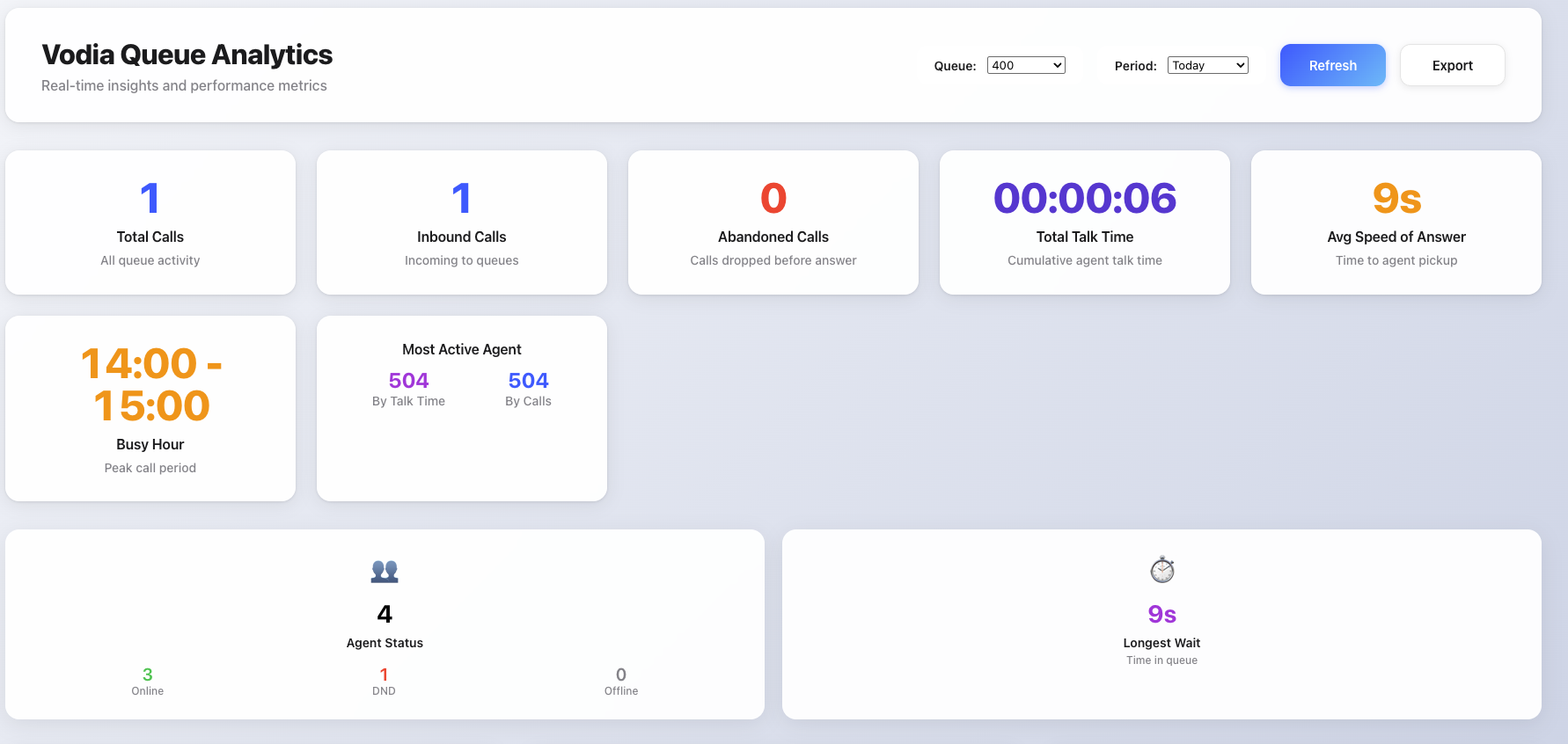Open the Queue dropdown showing 400
This screenshot has height=744, width=1568.
coord(1026,65)
